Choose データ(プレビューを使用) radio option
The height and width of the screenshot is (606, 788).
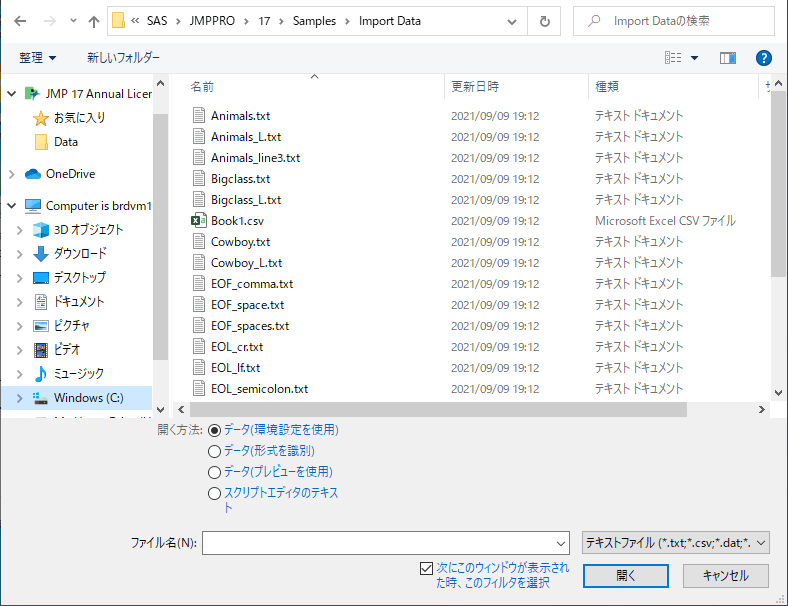click(x=215, y=472)
